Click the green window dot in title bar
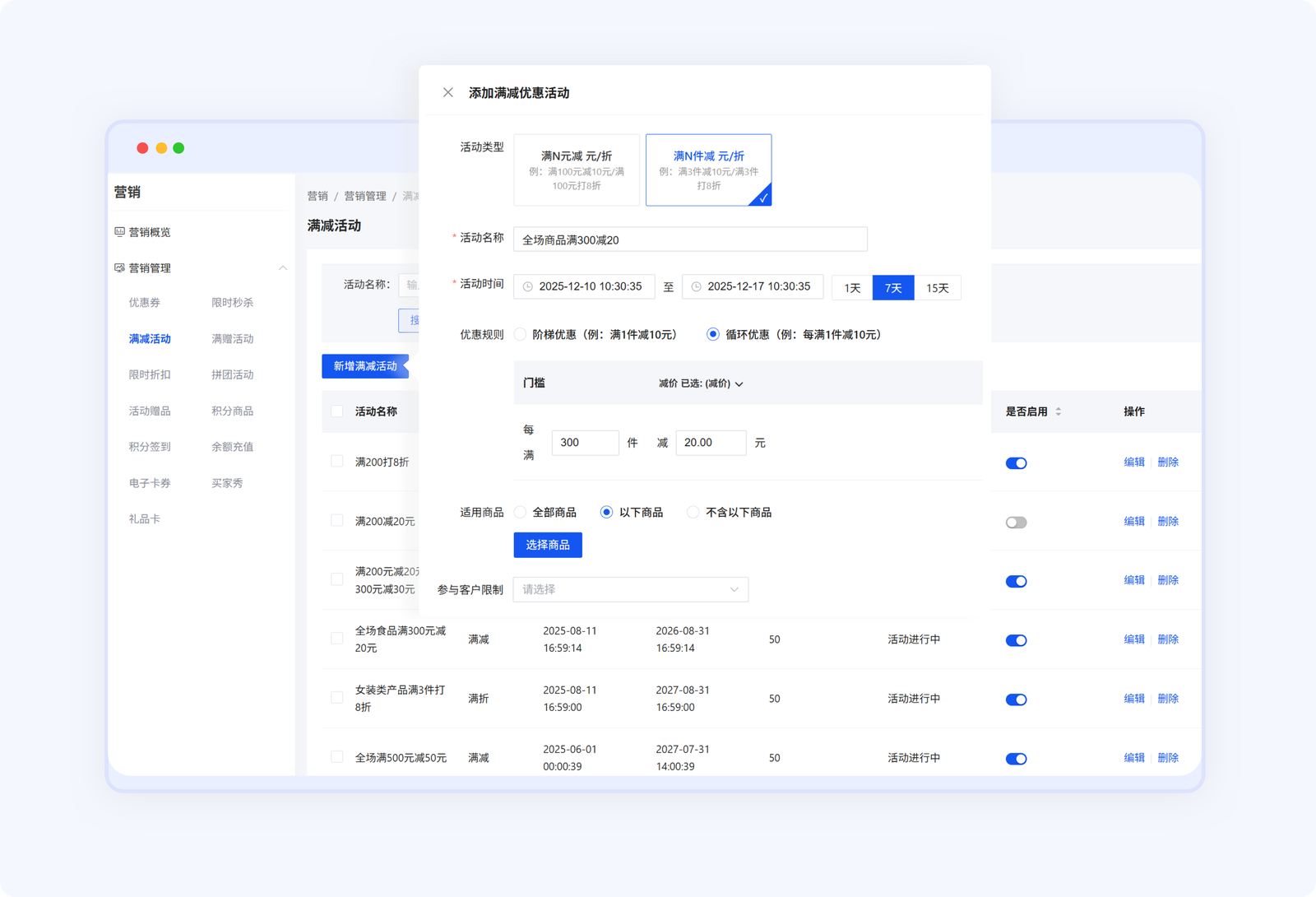1316x897 pixels. [x=178, y=148]
